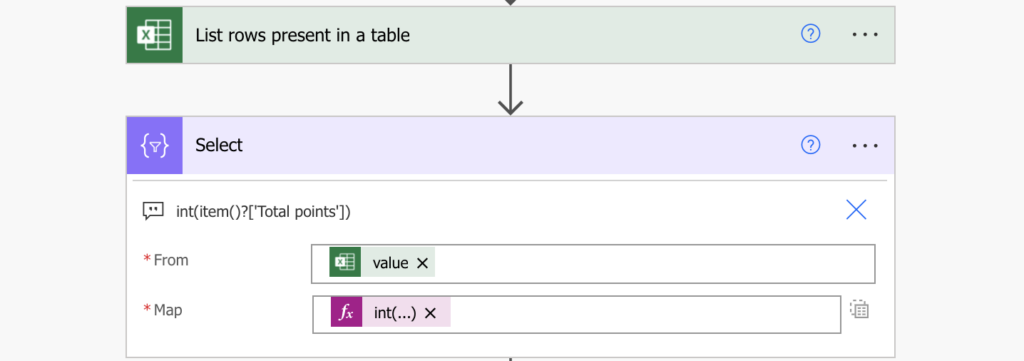Image resolution: width=1024 pixels, height=361 pixels.
Task: Open the ellipsis menu of the Select action
Action: pos(865,146)
